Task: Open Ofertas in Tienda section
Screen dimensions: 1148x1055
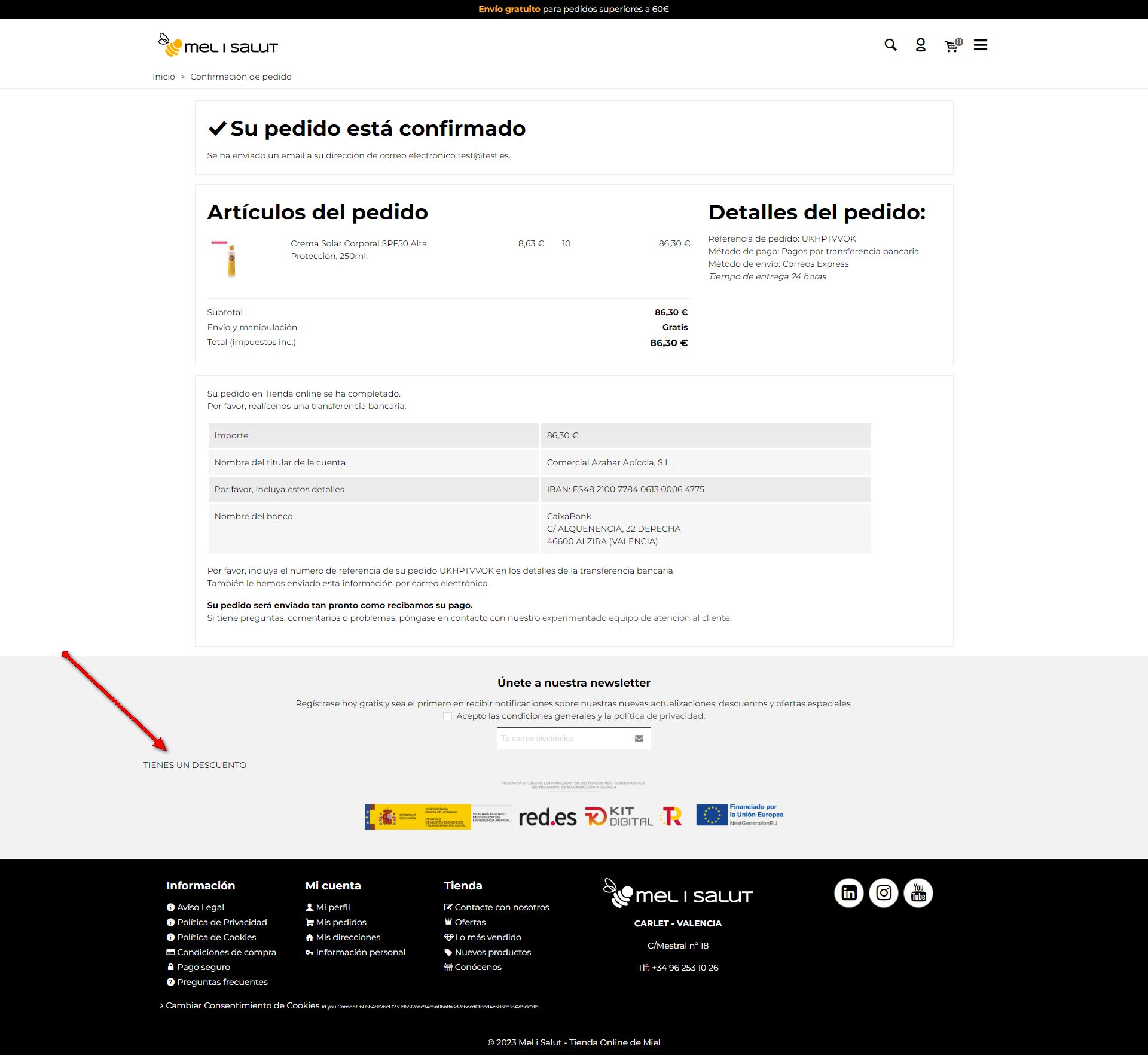Action: click(470, 922)
